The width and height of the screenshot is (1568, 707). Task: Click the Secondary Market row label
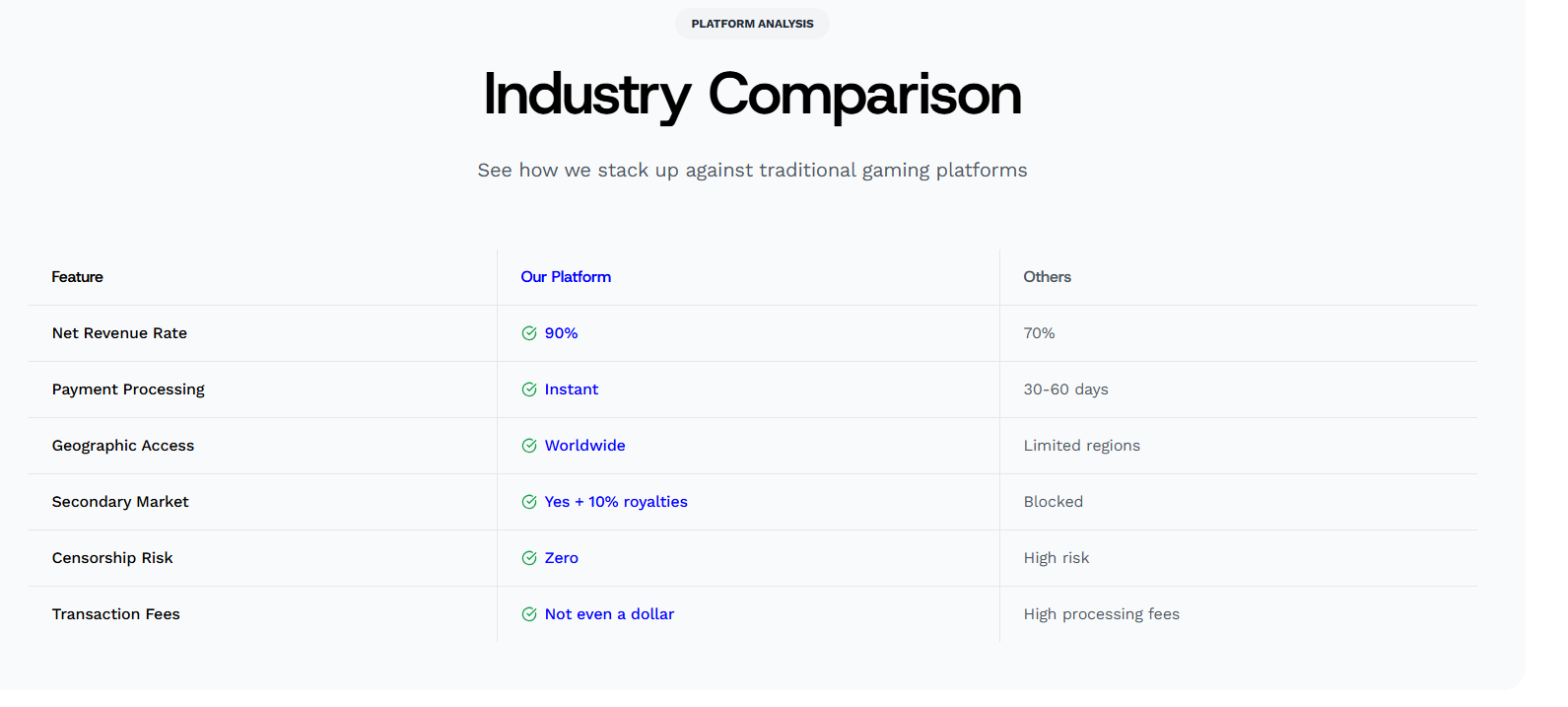point(120,502)
